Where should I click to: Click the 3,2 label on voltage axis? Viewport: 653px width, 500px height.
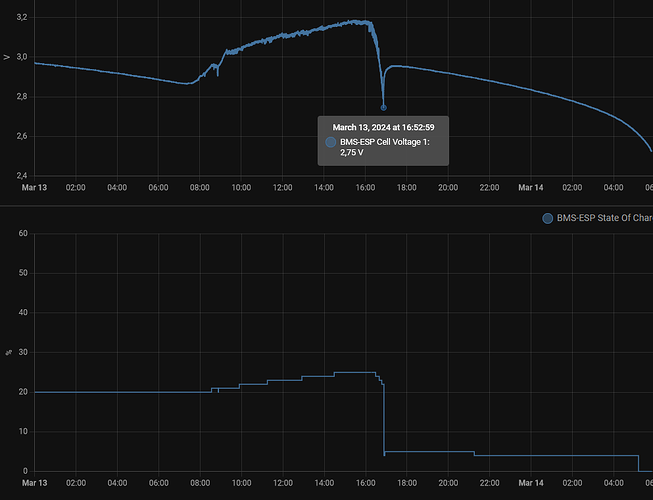[x=22, y=17]
